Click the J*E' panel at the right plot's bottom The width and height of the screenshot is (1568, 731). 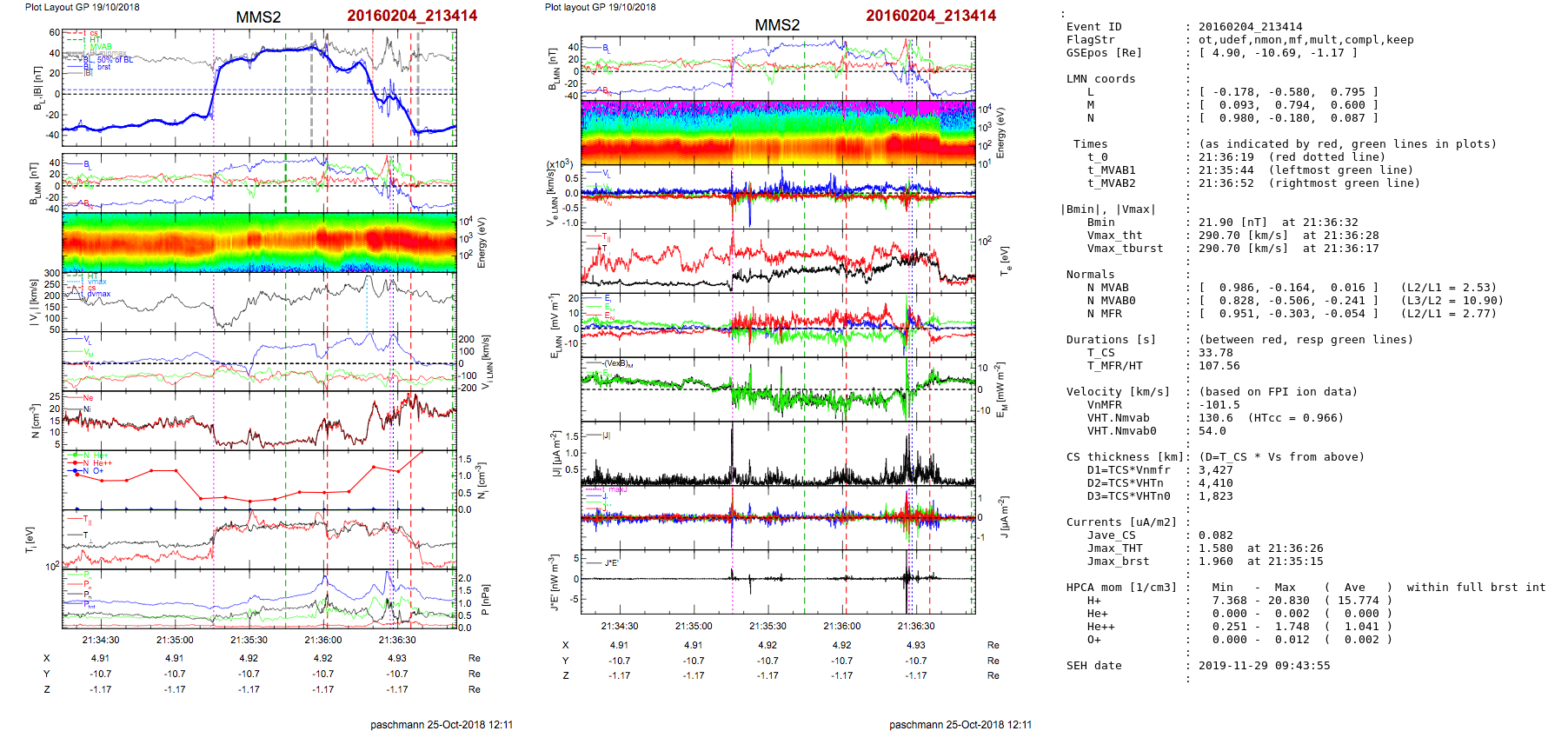[777, 581]
